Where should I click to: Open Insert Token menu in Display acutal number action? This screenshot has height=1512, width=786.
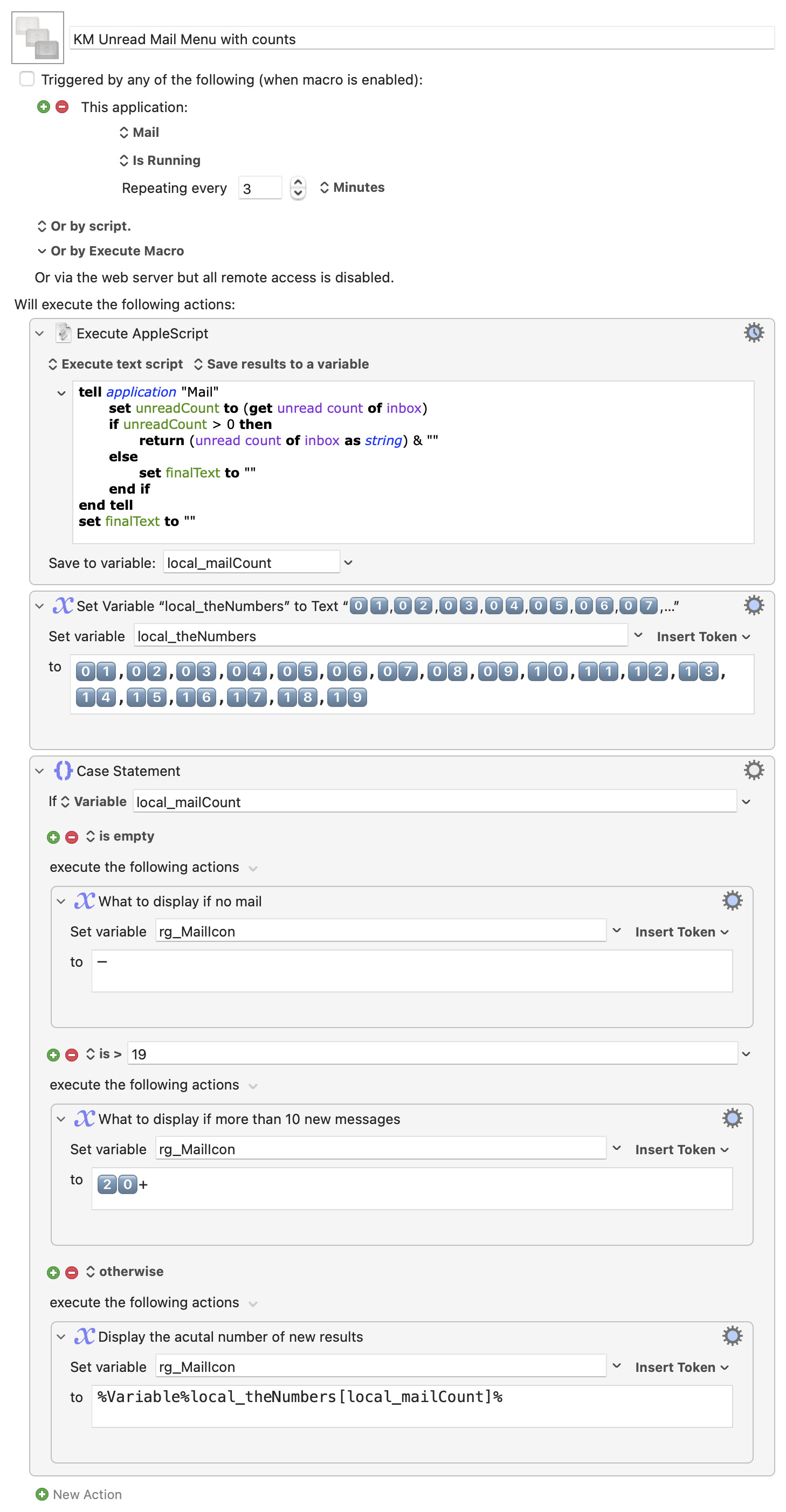tap(681, 1367)
